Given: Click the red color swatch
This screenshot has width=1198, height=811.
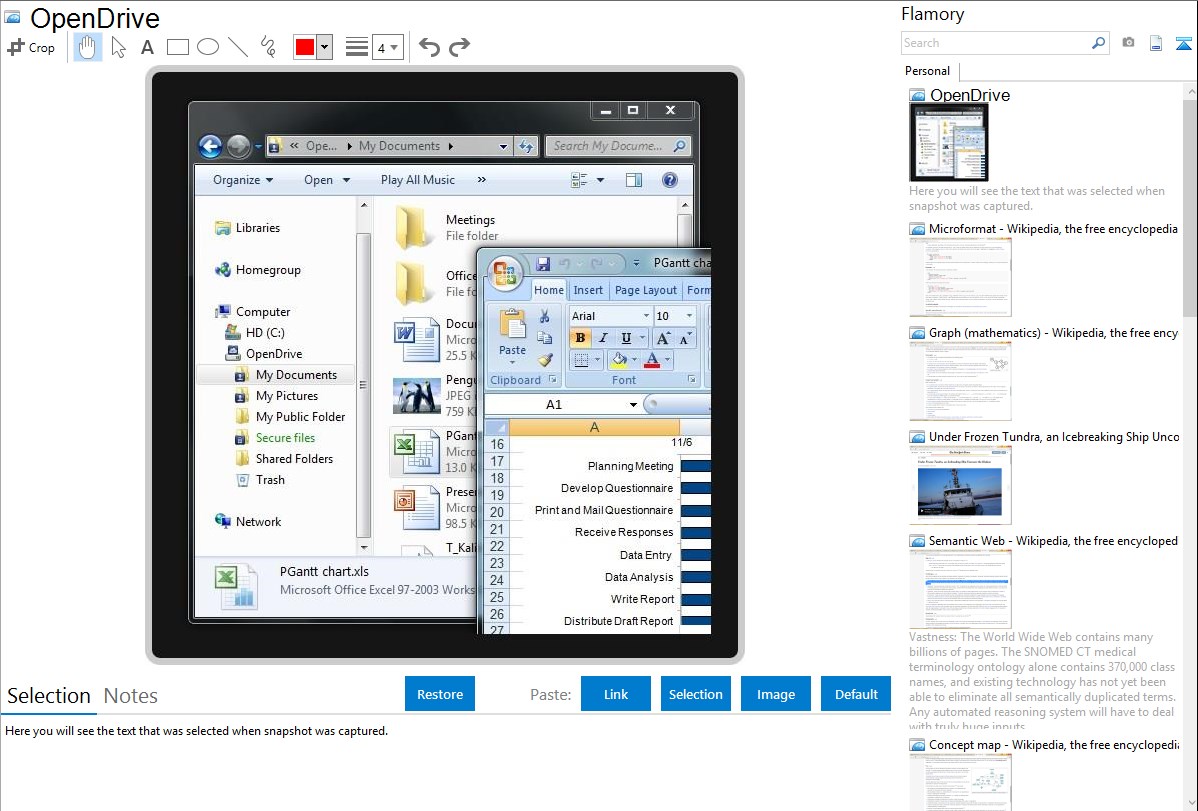Looking at the screenshot, I should [305, 47].
